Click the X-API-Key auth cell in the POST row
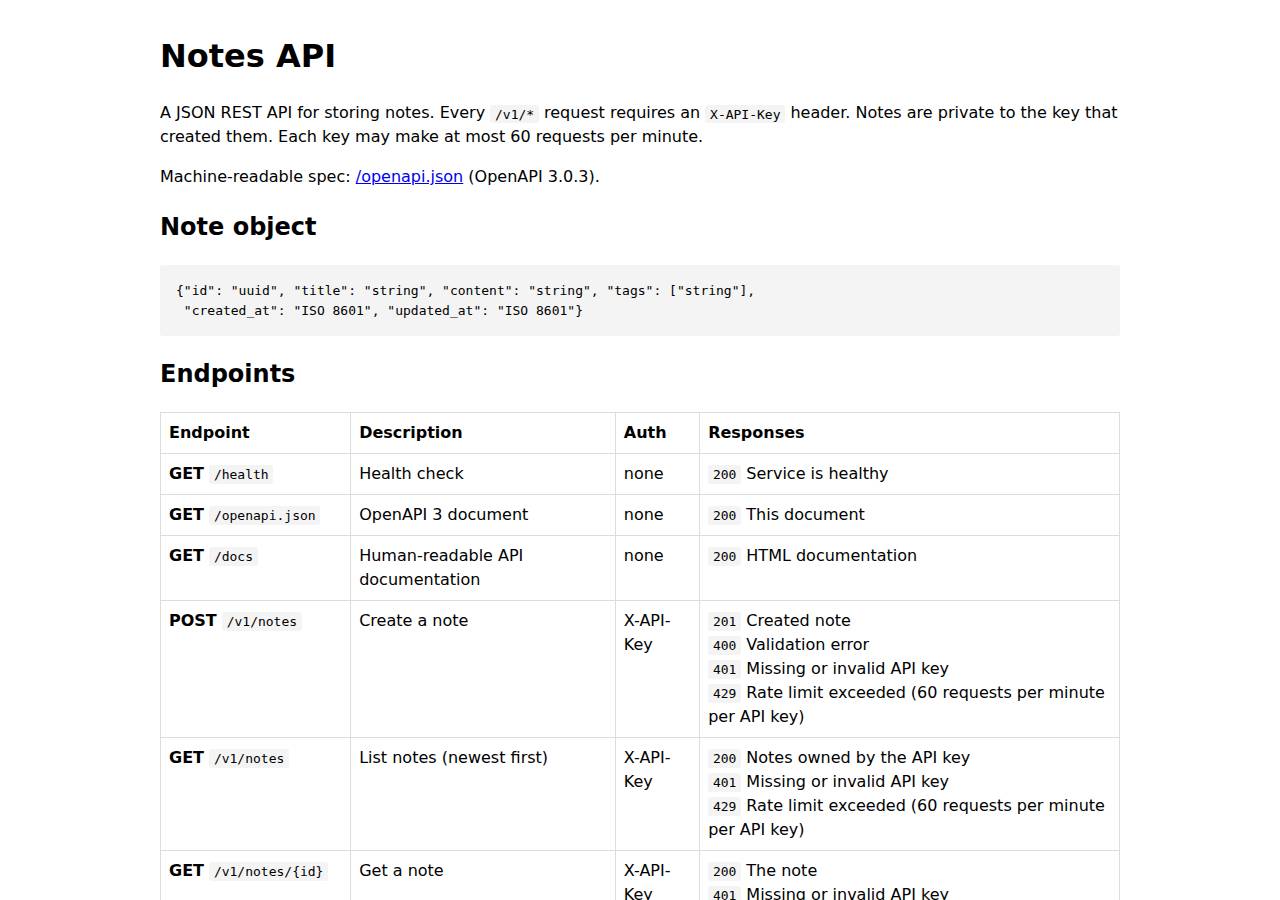Image resolution: width=1280 pixels, height=900 pixels. [x=657, y=669]
